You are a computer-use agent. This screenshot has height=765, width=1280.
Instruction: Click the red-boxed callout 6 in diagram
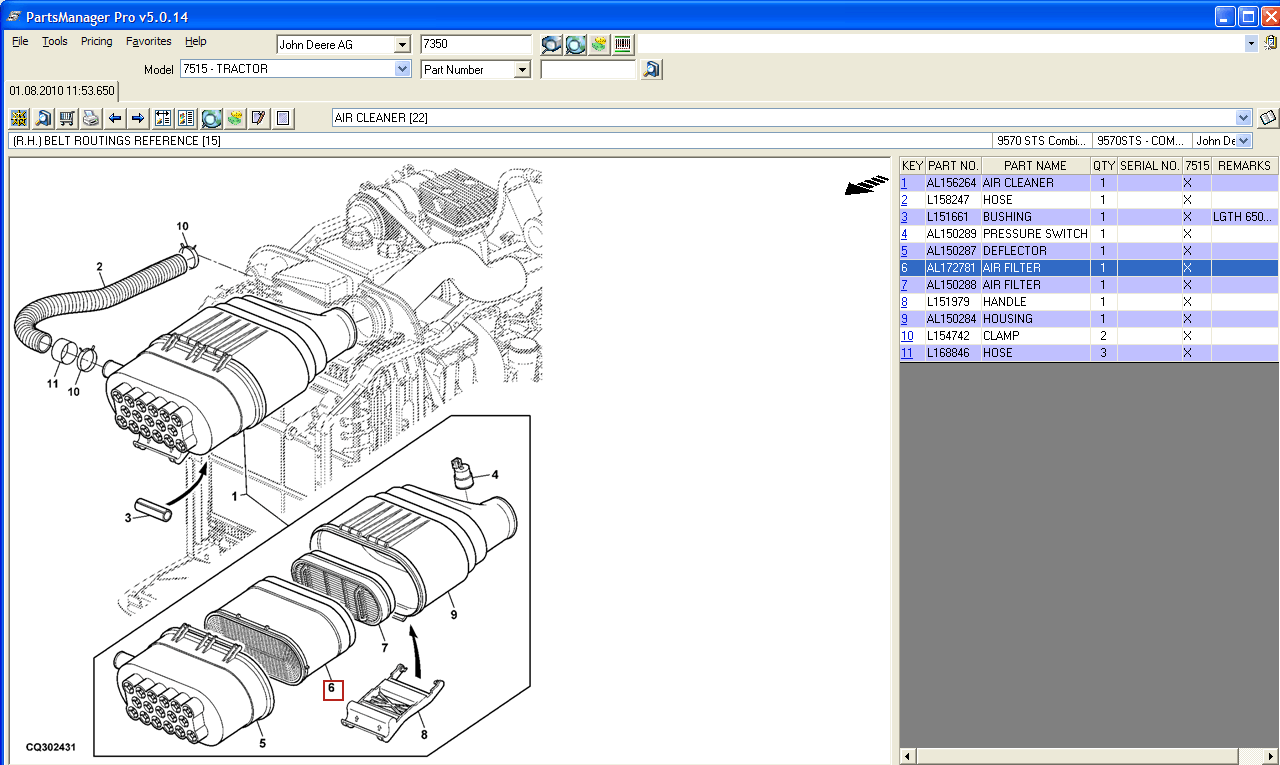click(x=332, y=689)
